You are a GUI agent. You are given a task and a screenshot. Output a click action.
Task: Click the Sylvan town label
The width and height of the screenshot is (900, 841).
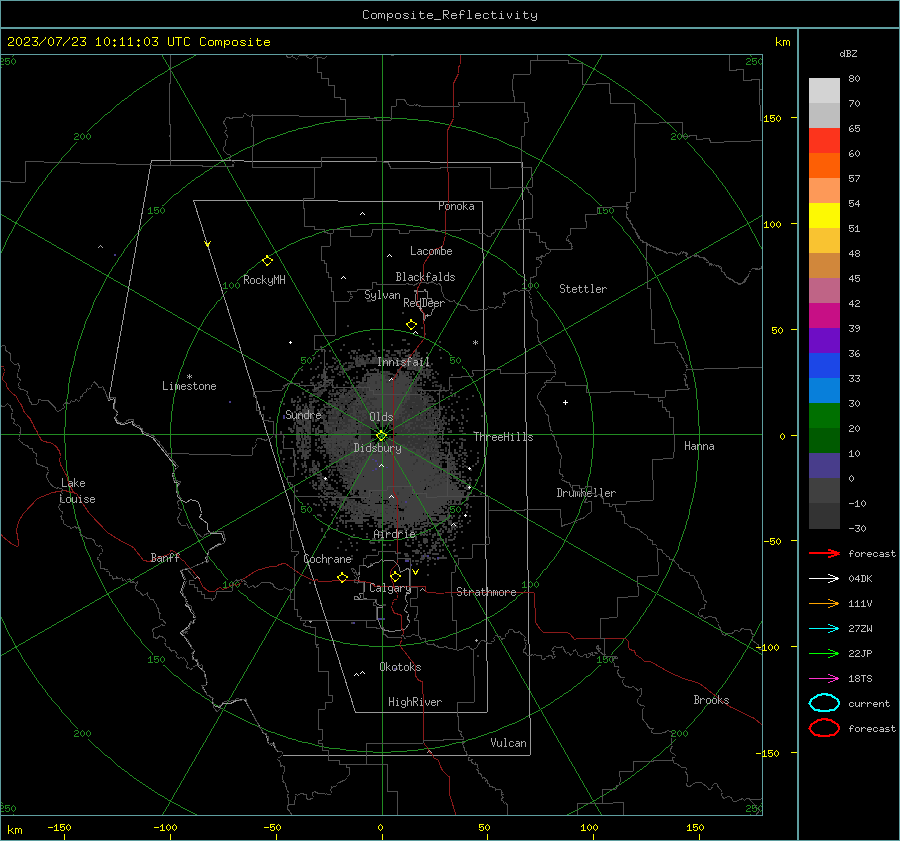tap(382, 296)
